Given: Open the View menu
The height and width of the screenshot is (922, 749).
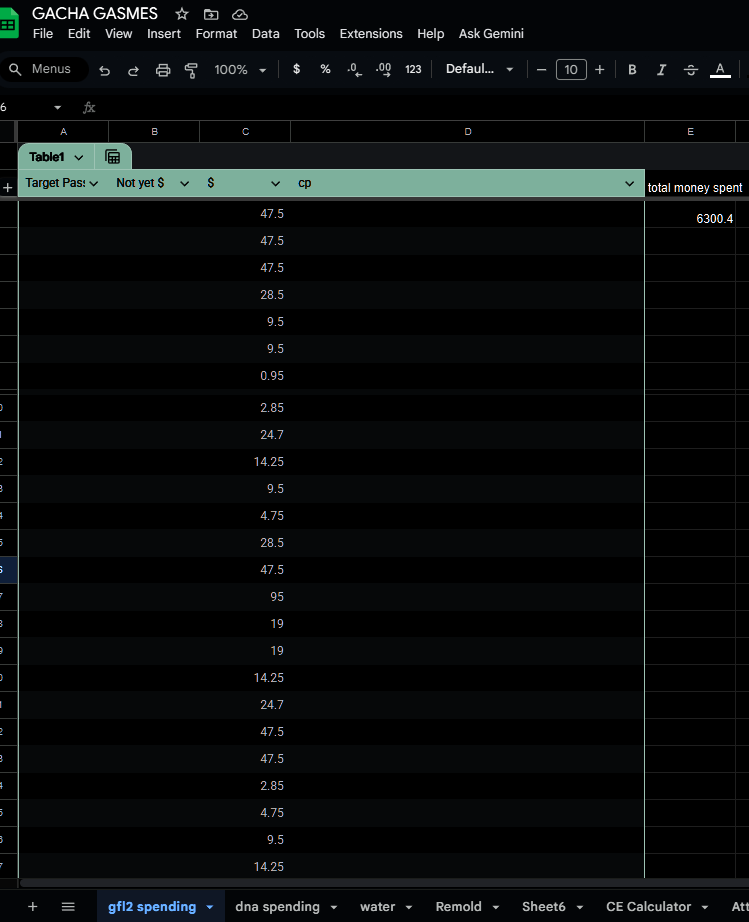Looking at the screenshot, I should tap(118, 34).
